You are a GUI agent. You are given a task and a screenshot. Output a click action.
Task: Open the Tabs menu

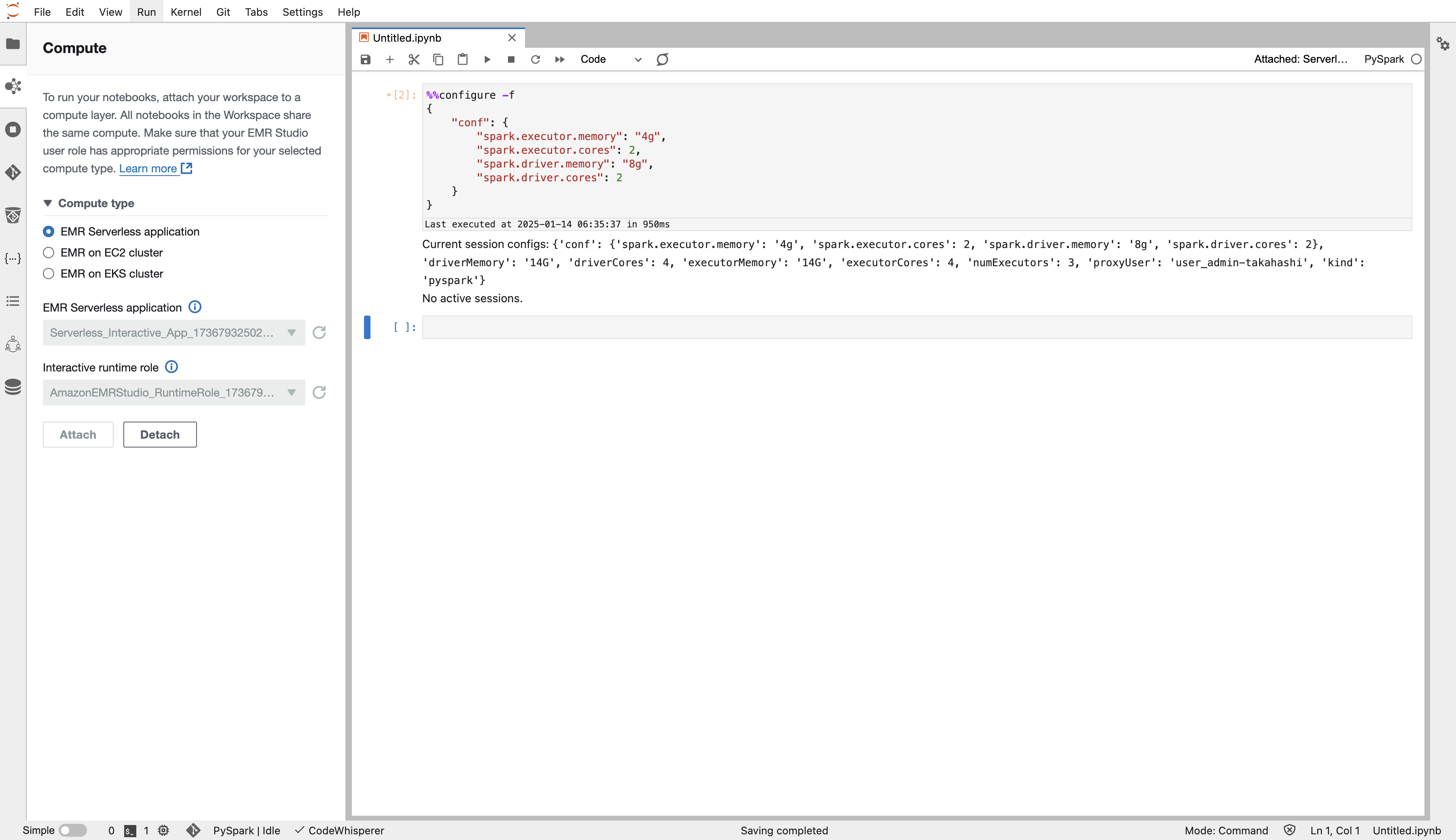(x=256, y=12)
